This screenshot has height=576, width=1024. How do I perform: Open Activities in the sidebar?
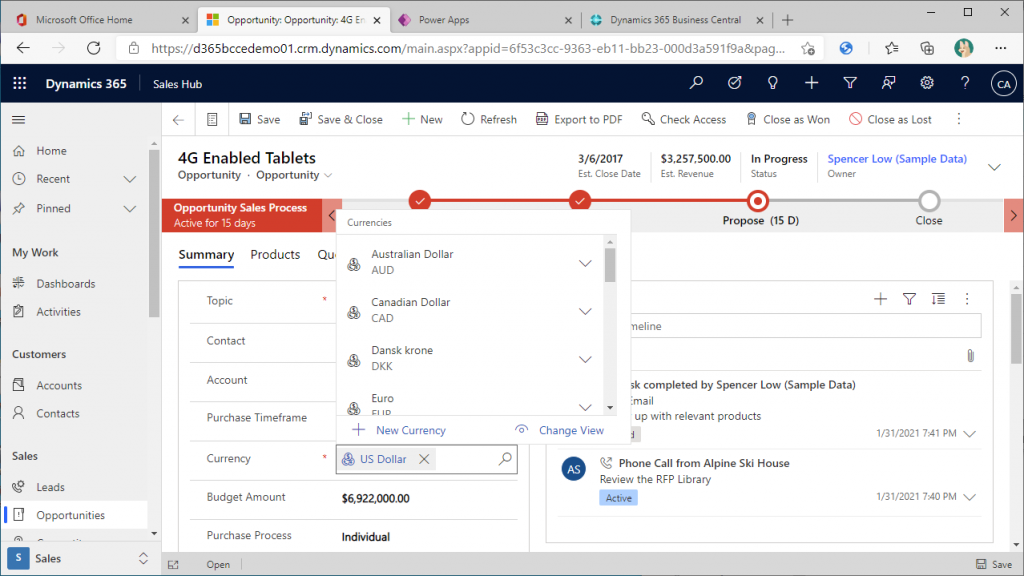(x=58, y=312)
